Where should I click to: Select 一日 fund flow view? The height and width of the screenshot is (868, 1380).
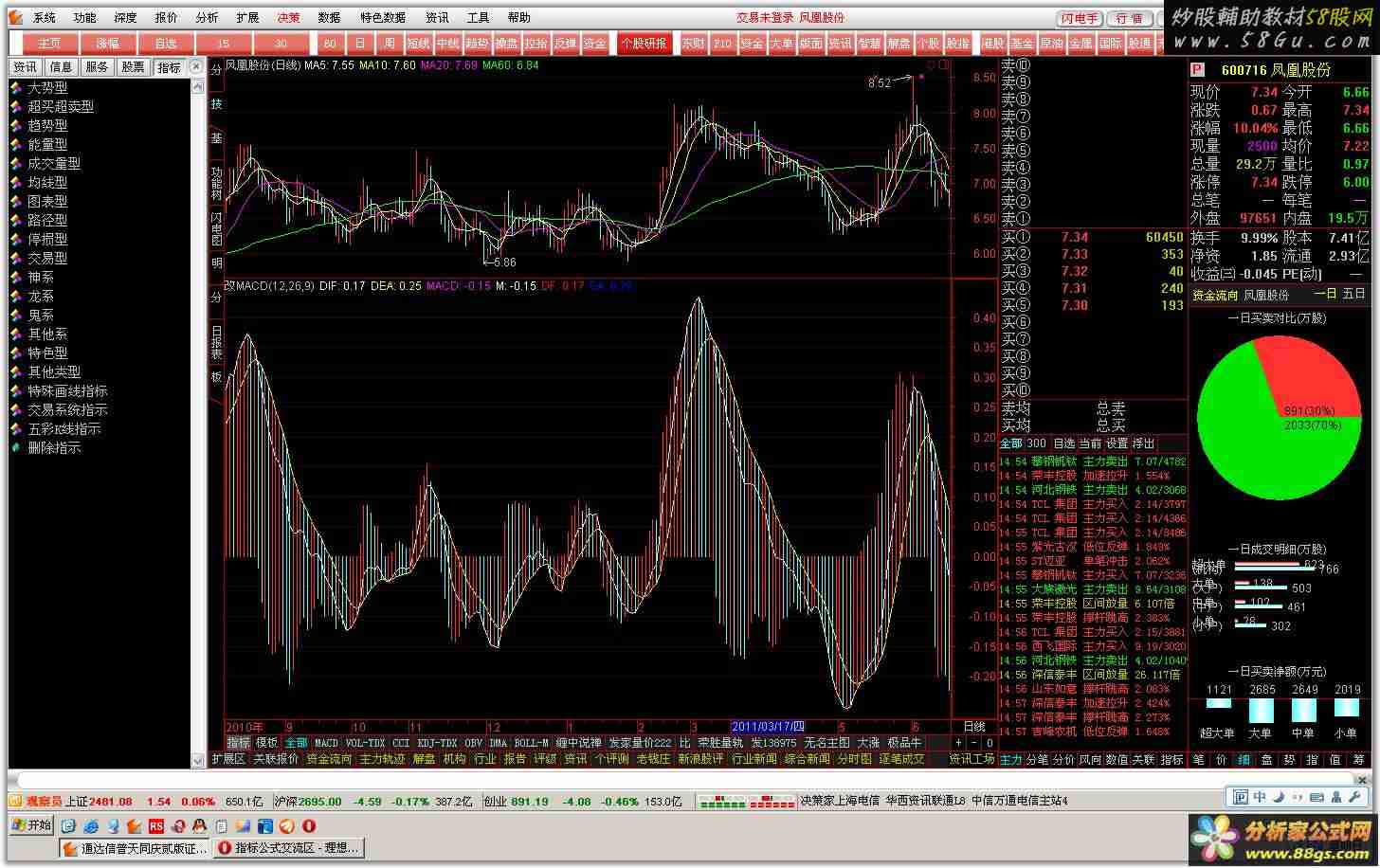[1325, 295]
